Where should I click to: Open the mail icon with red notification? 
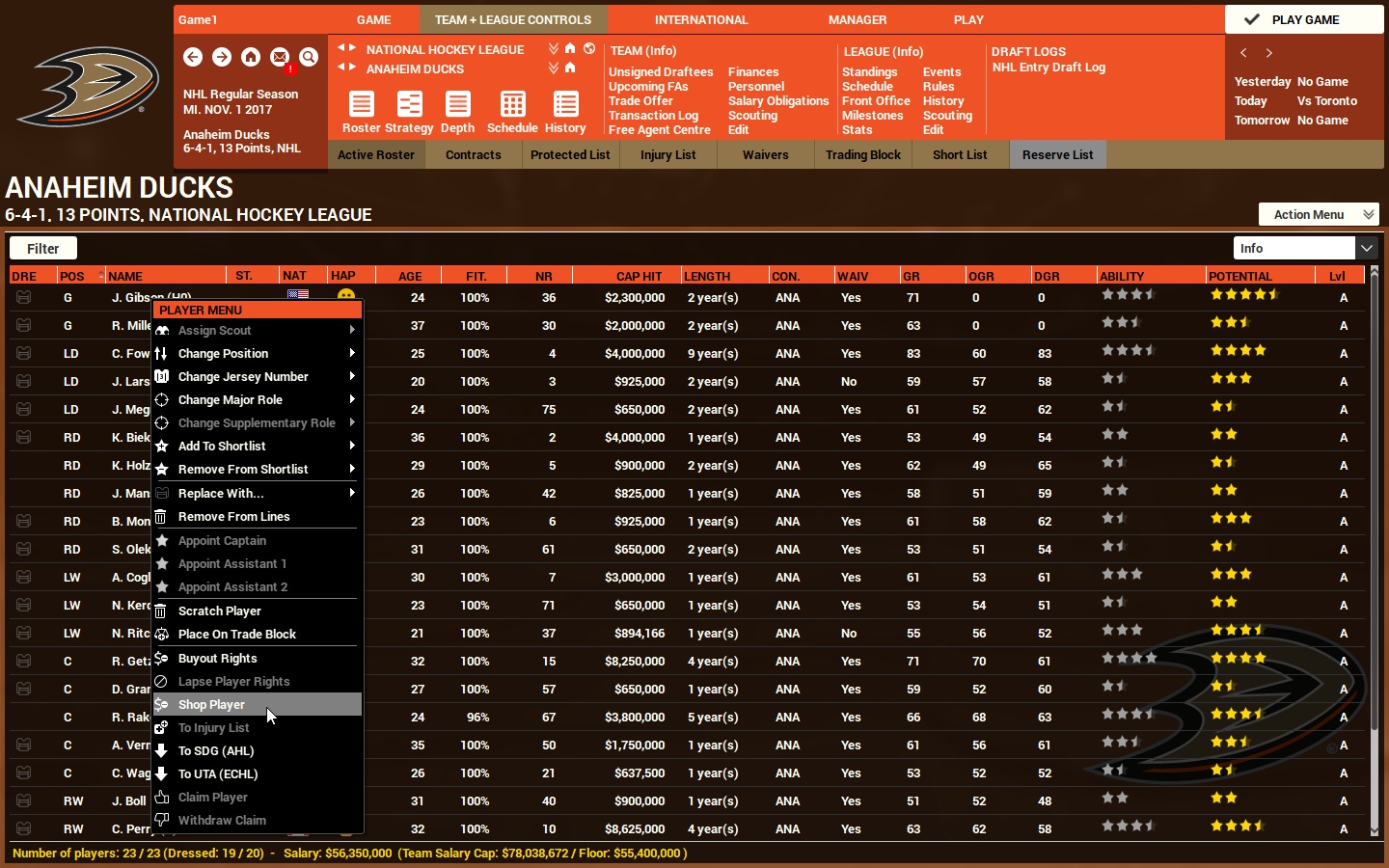tap(279, 58)
